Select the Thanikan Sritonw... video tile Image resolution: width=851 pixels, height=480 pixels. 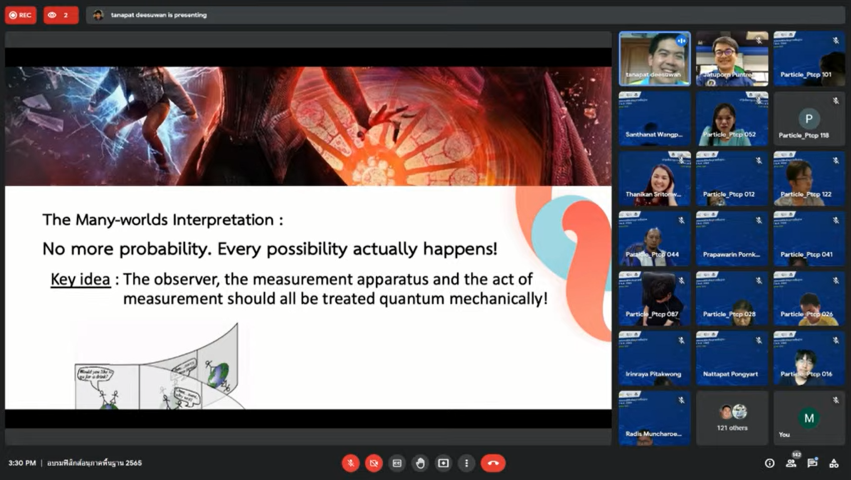tap(655, 179)
